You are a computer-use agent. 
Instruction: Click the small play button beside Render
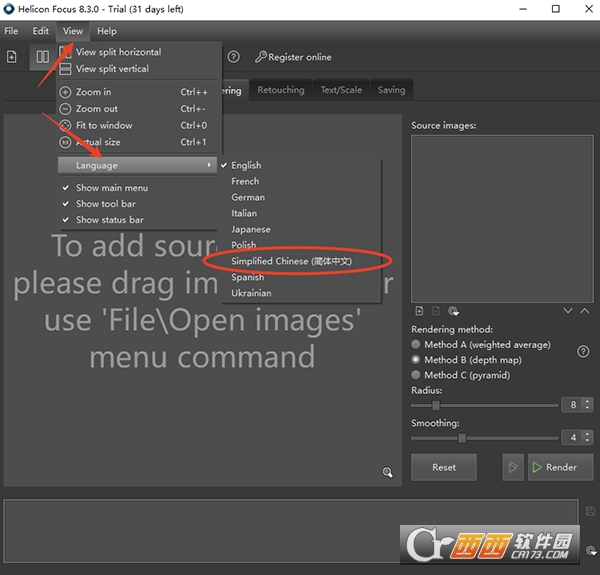pyautogui.click(x=513, y=467)
